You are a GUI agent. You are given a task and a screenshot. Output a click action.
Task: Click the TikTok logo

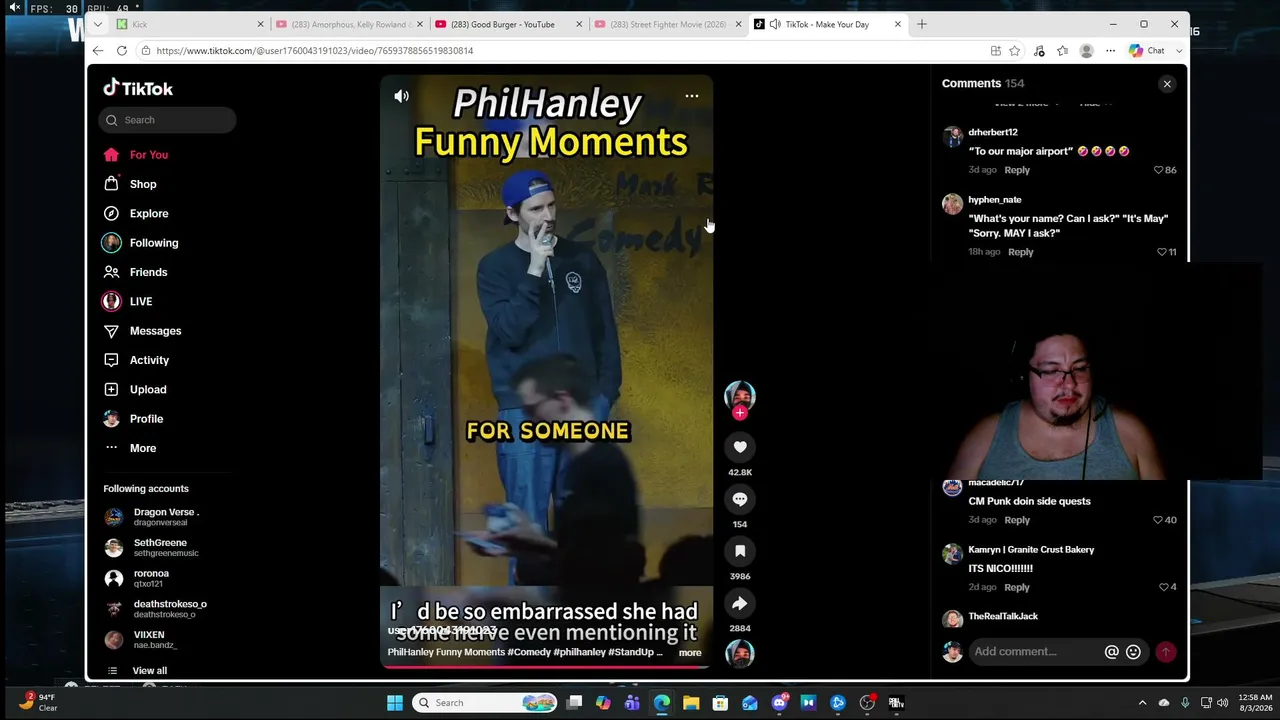click(x=138, y=88)
